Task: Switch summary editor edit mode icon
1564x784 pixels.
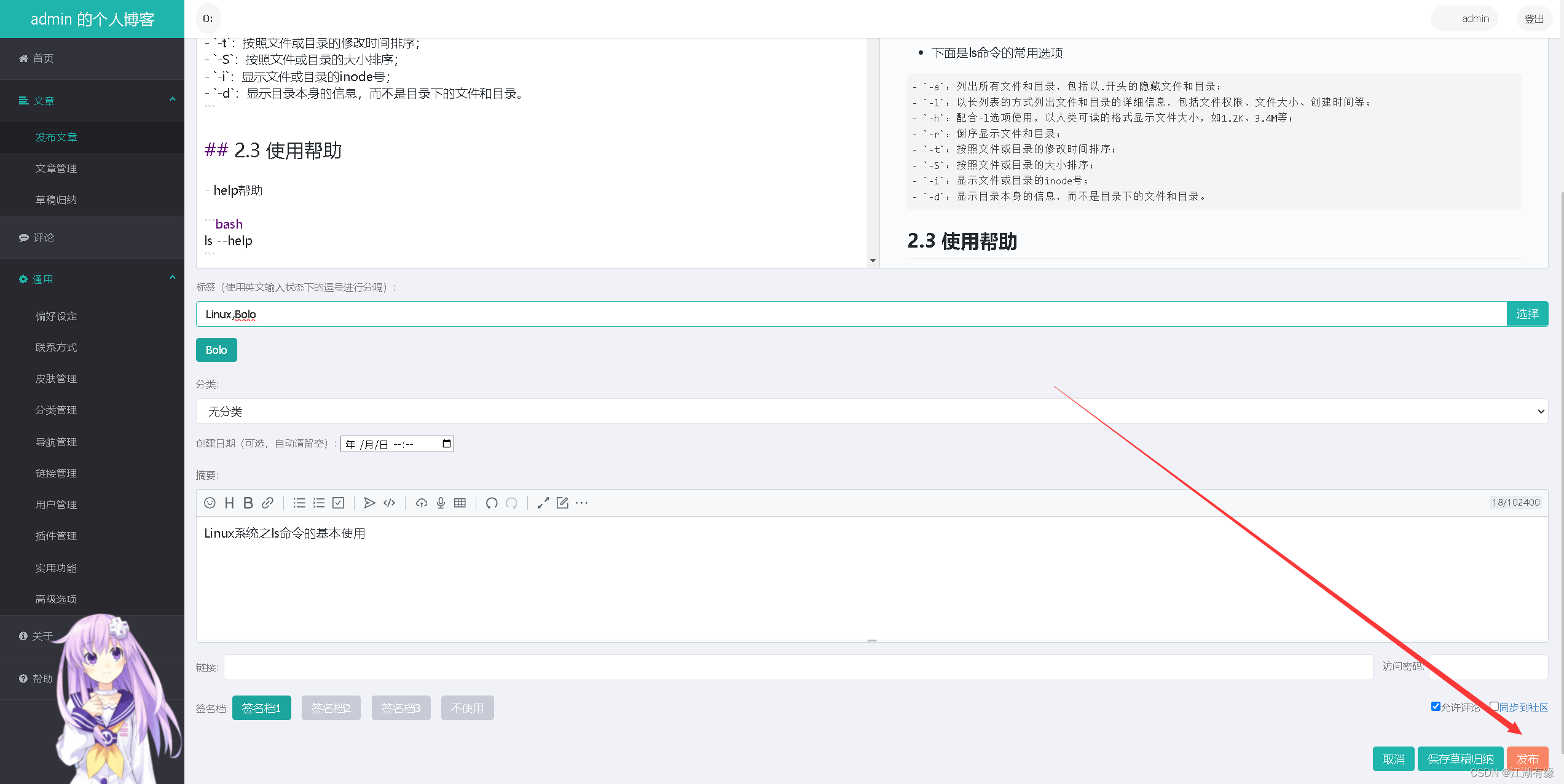Action: click(562, 503)
